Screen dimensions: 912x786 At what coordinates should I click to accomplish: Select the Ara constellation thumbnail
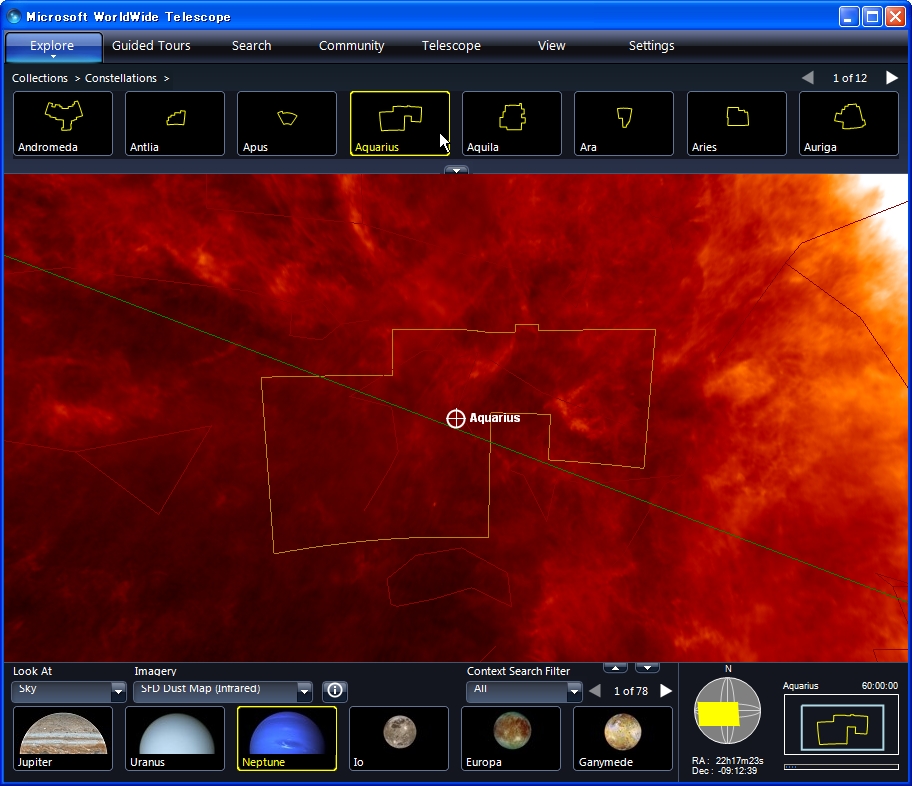click(624, 123)
